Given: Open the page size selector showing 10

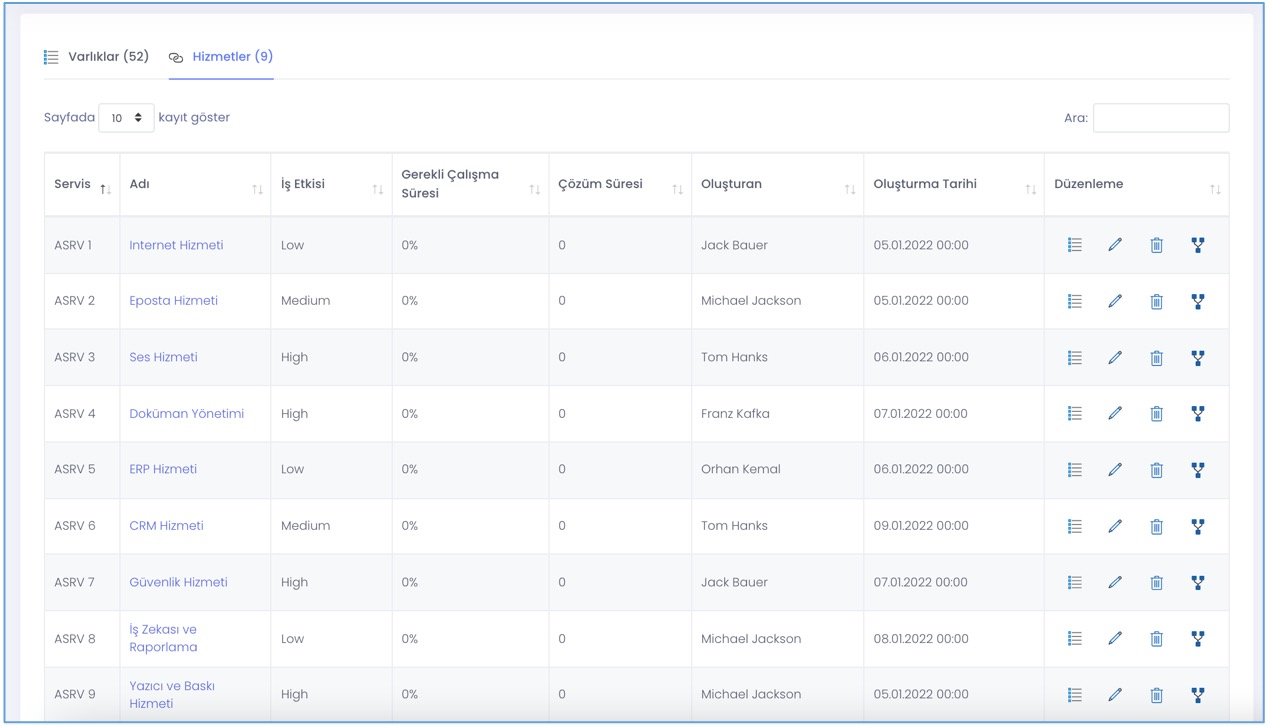Looking at the screenshot, I should 126,117.
